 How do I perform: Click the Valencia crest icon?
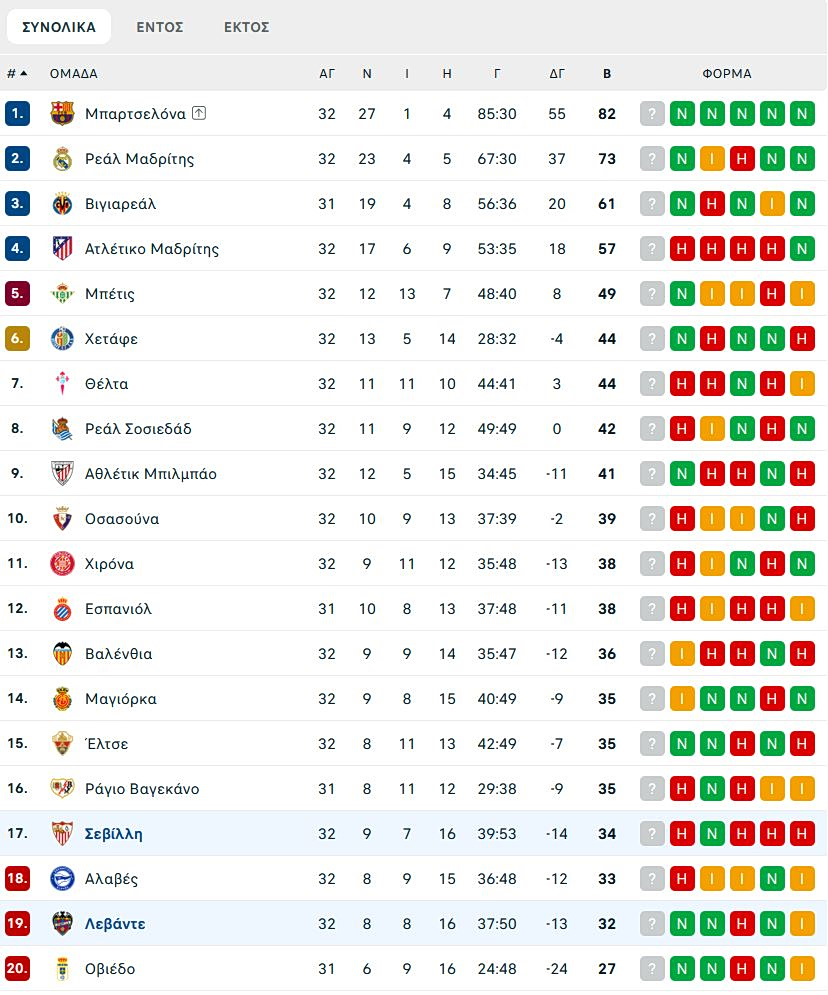pyautogui.click(x=62, y=654)
